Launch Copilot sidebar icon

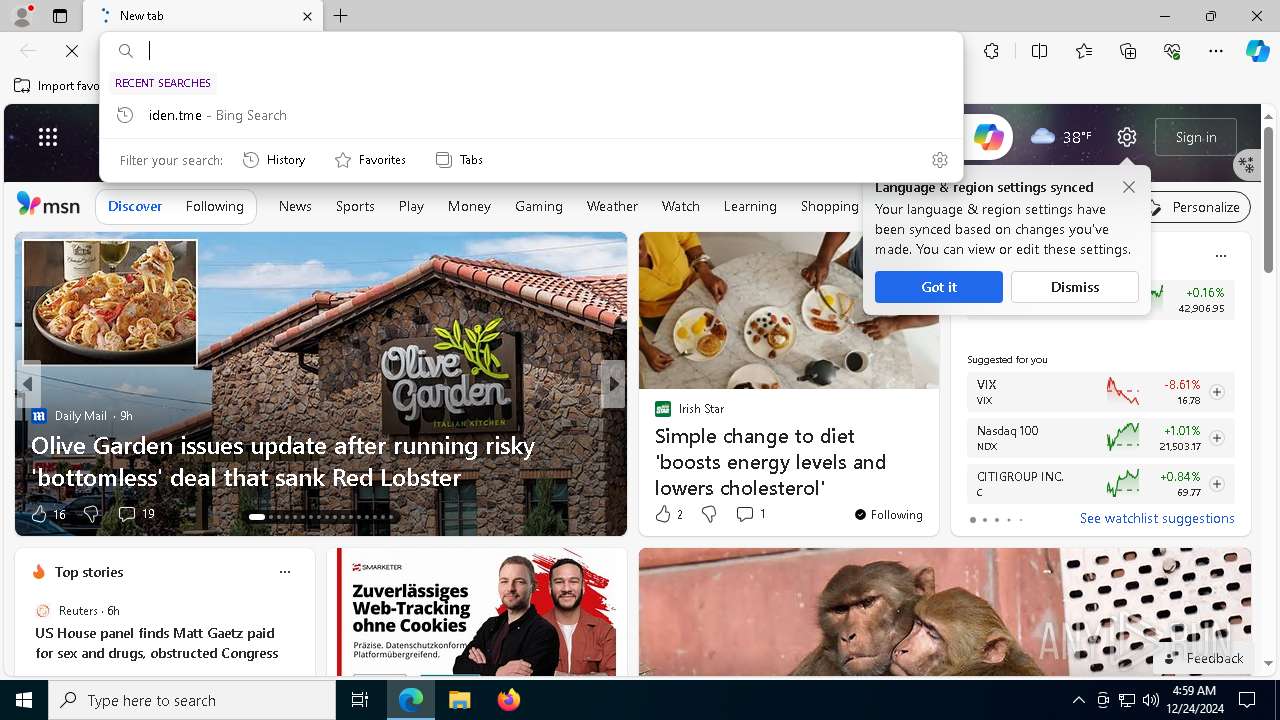pyautogui.click(x=1258, y=51)
